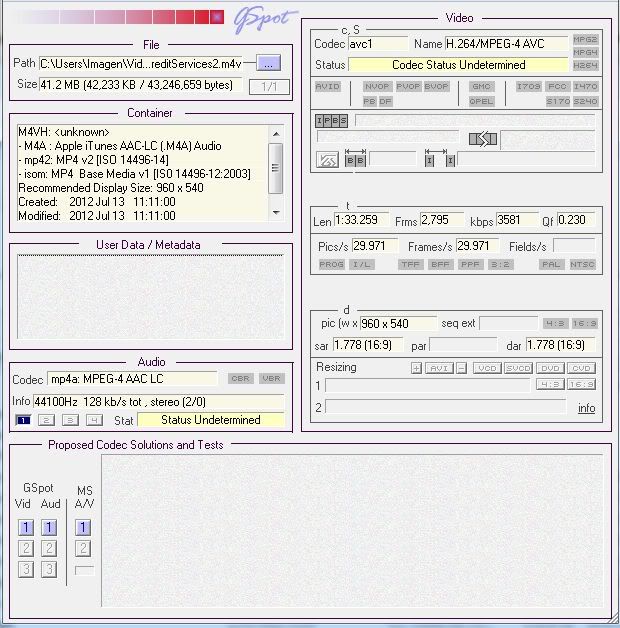Click the Container list scroll up arrow

(x=276, y=134)
